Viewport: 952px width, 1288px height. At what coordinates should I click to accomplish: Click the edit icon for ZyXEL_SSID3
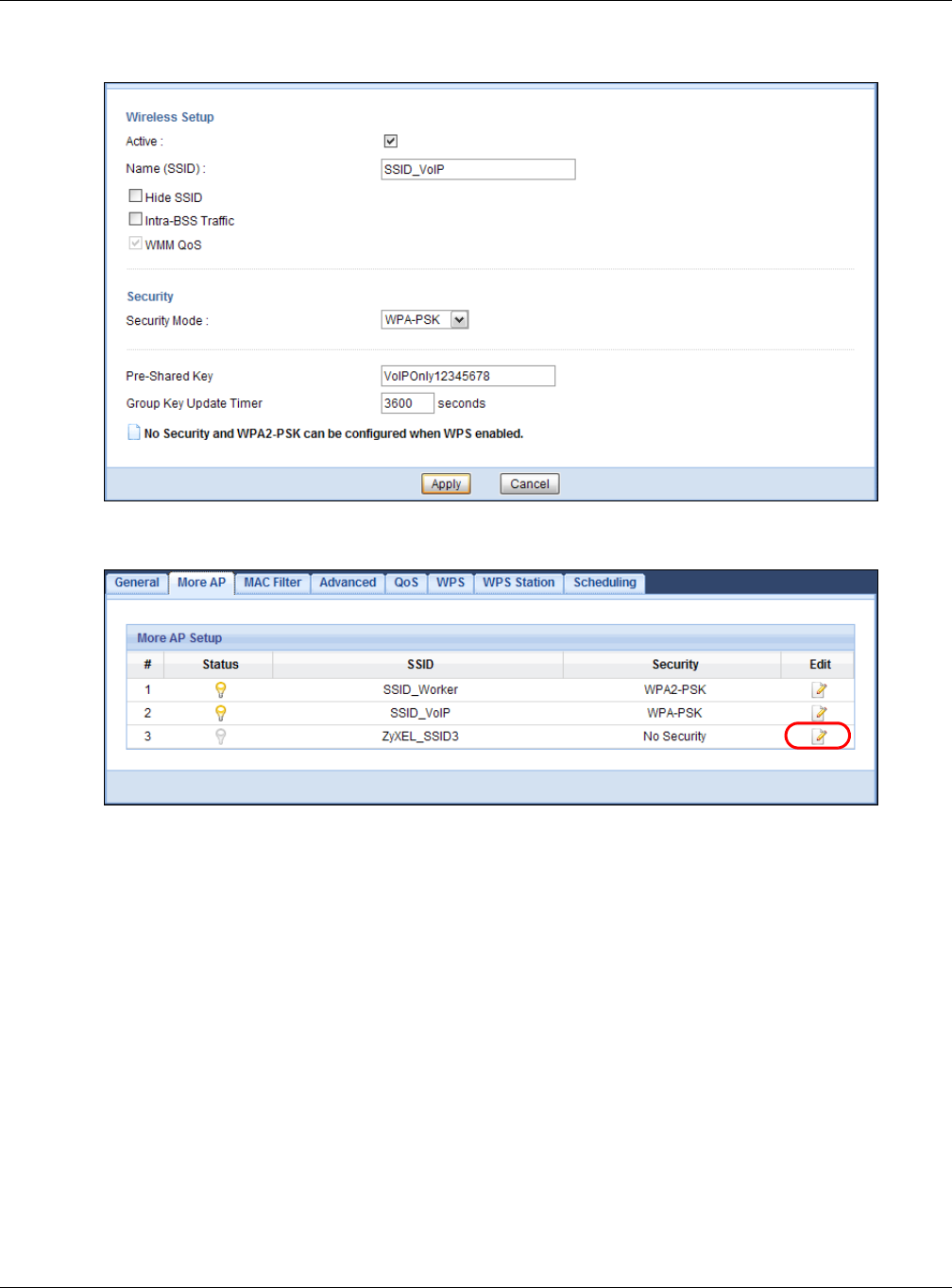click(x=820, y=736)
